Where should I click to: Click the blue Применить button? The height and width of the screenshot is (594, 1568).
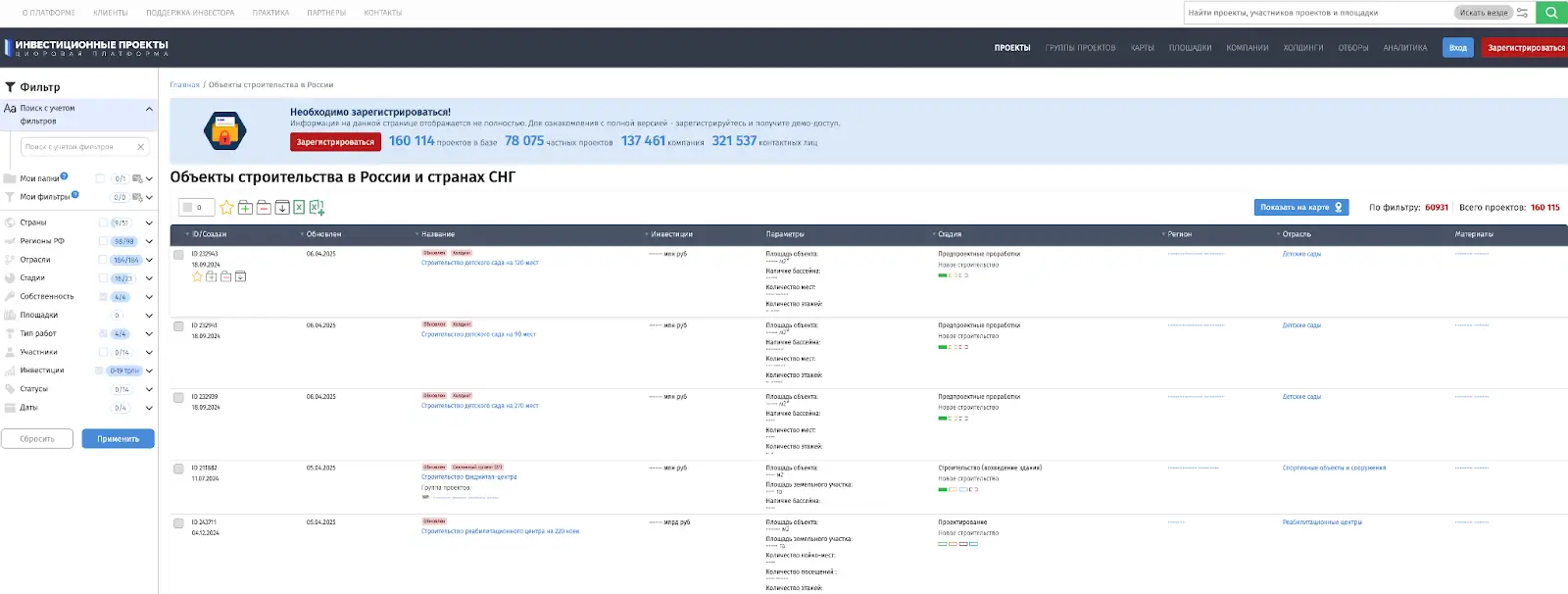[x=118, y=439]
